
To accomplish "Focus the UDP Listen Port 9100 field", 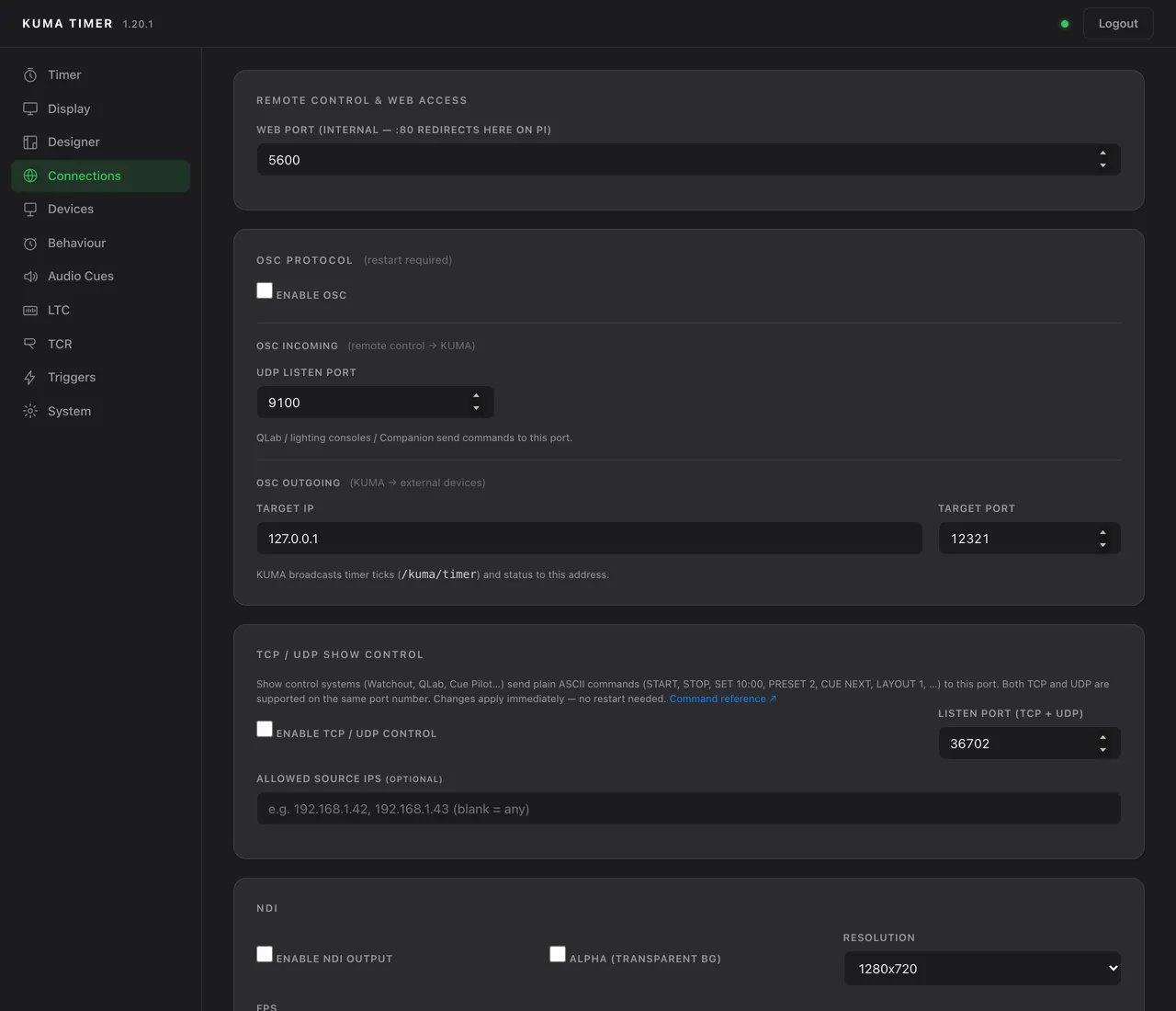I will [x=375, y=403].
